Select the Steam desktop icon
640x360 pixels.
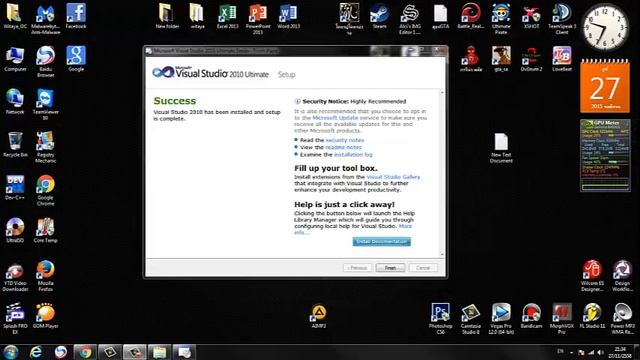coord(379,16)
